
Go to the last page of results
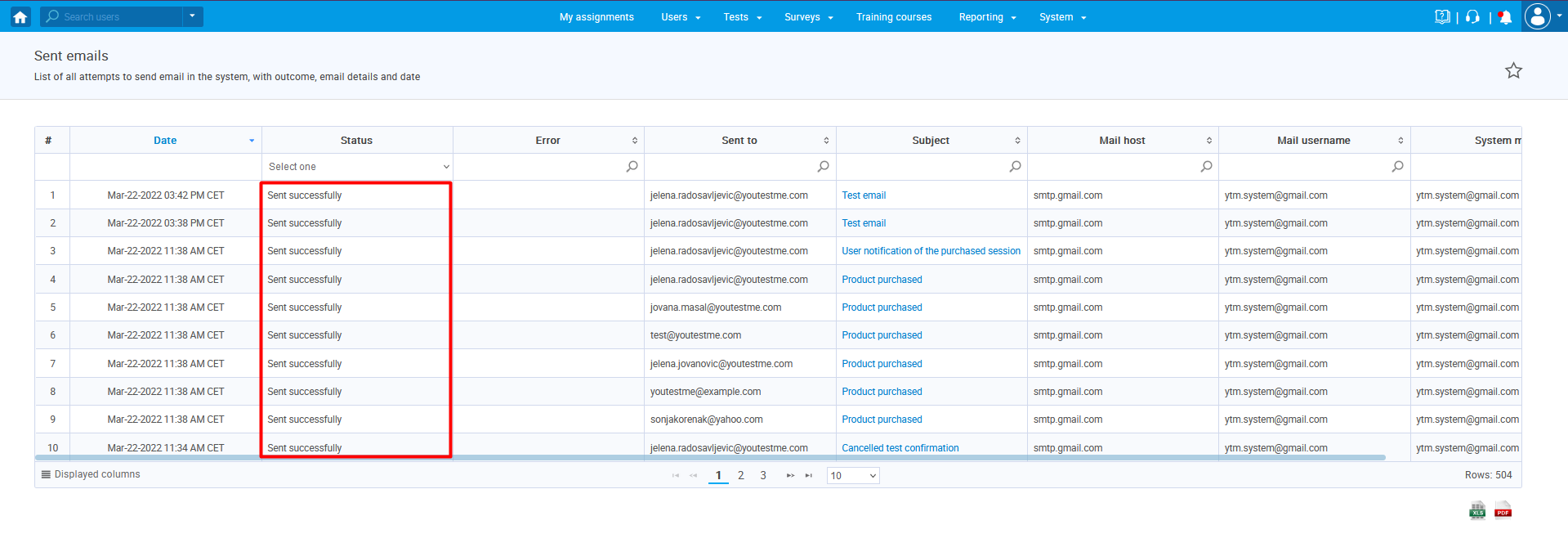pyautogui.click(x=809, y=475)
